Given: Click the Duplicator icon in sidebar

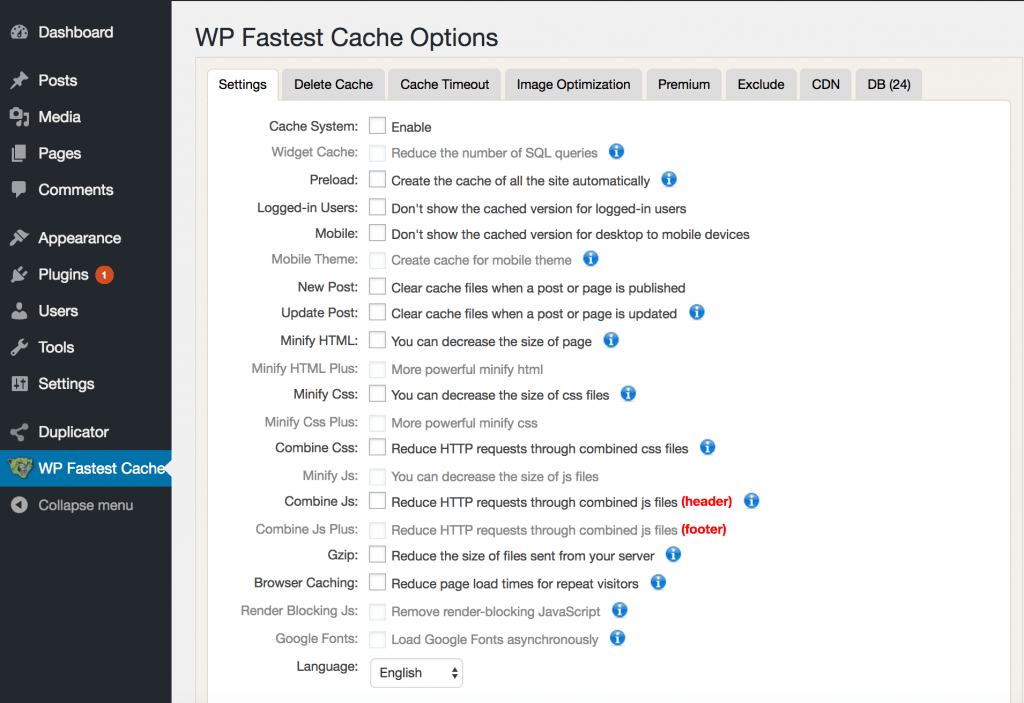Looking at the screenshot, I should pos(19,432).
